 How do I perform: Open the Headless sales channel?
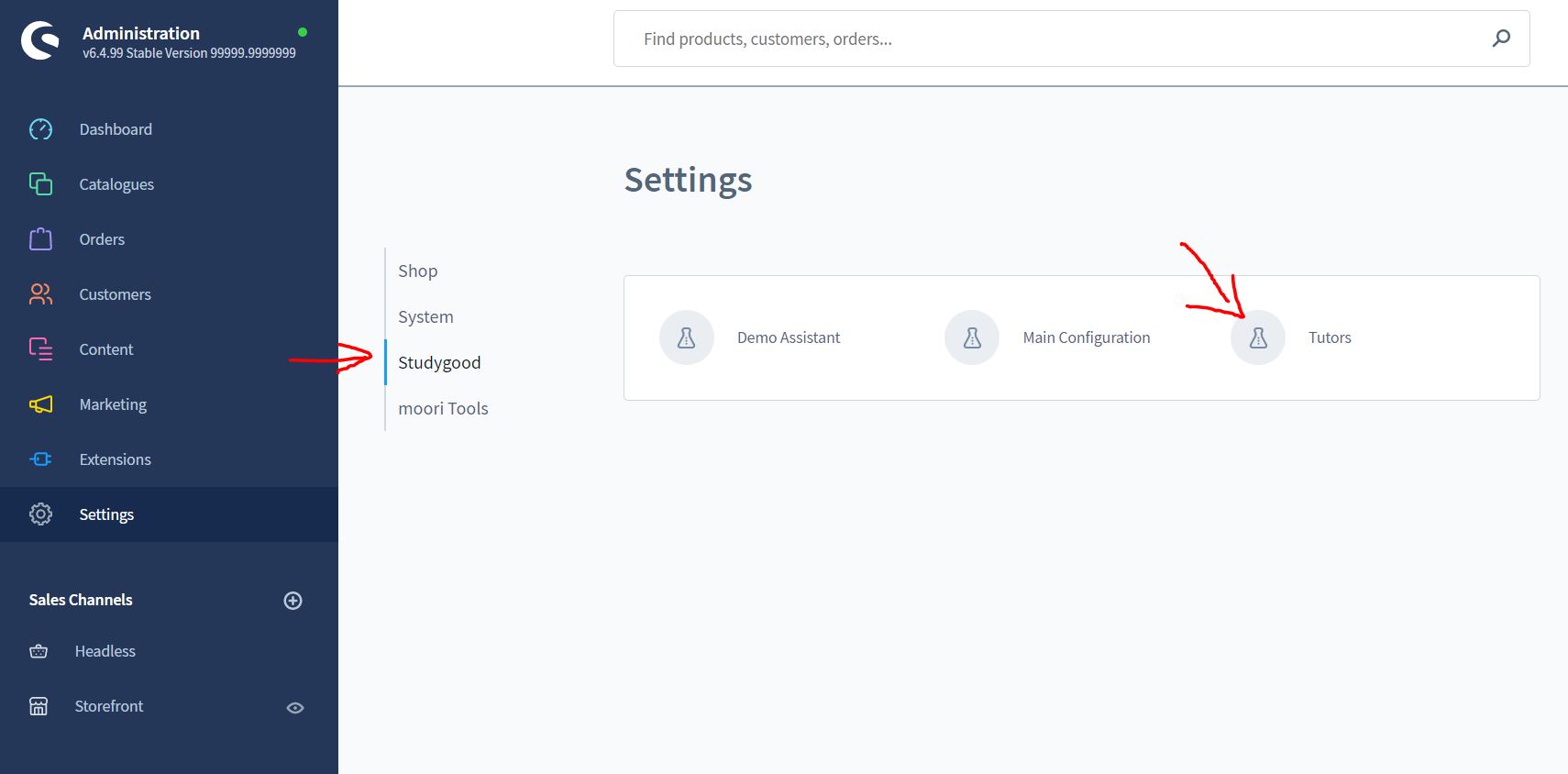pos(105,651)
